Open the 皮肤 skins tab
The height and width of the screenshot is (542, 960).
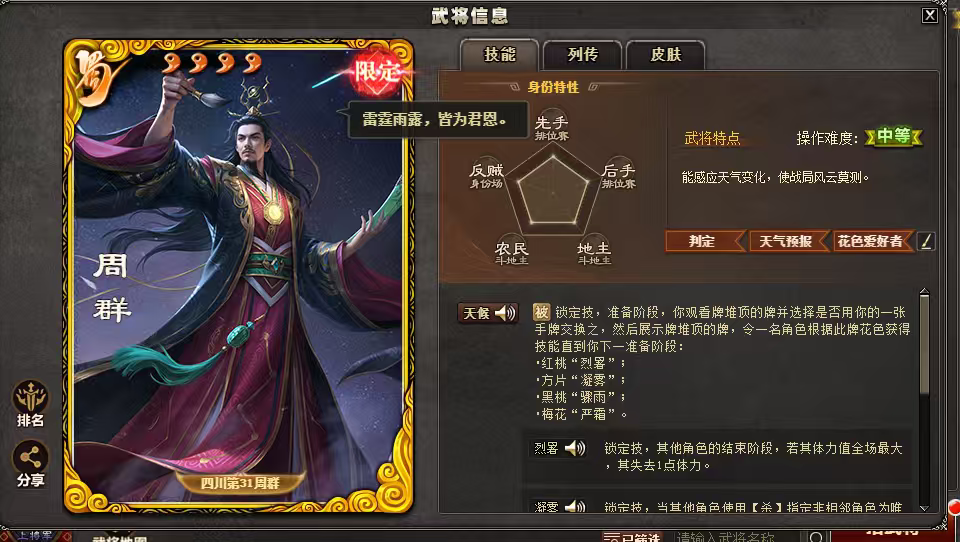point(666,55)
